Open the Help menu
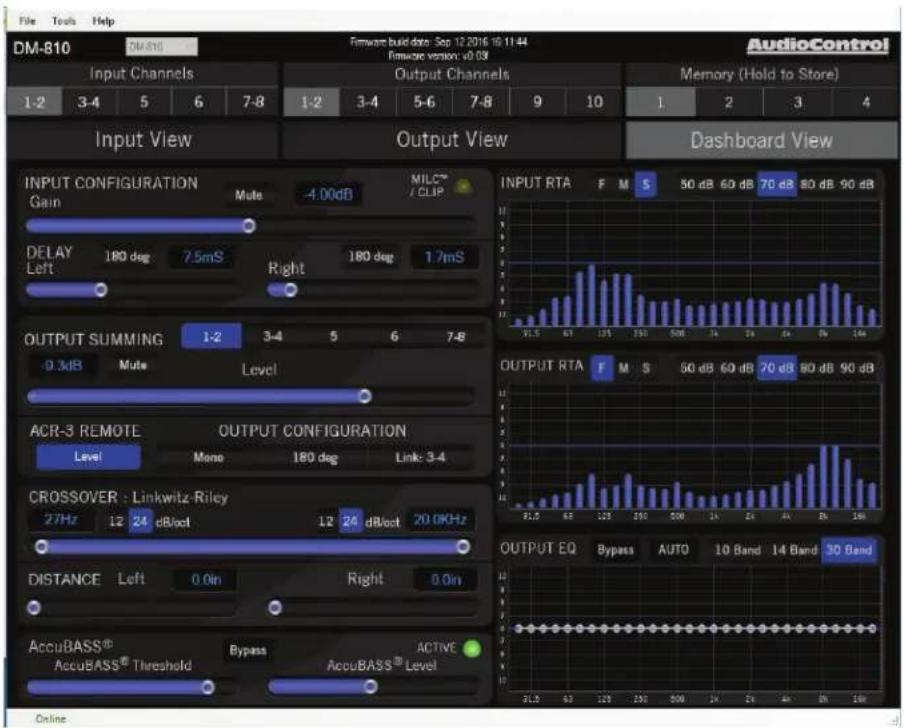Image resolution: width=904 pixels, height=728 pixels. (x=103, y=21)
